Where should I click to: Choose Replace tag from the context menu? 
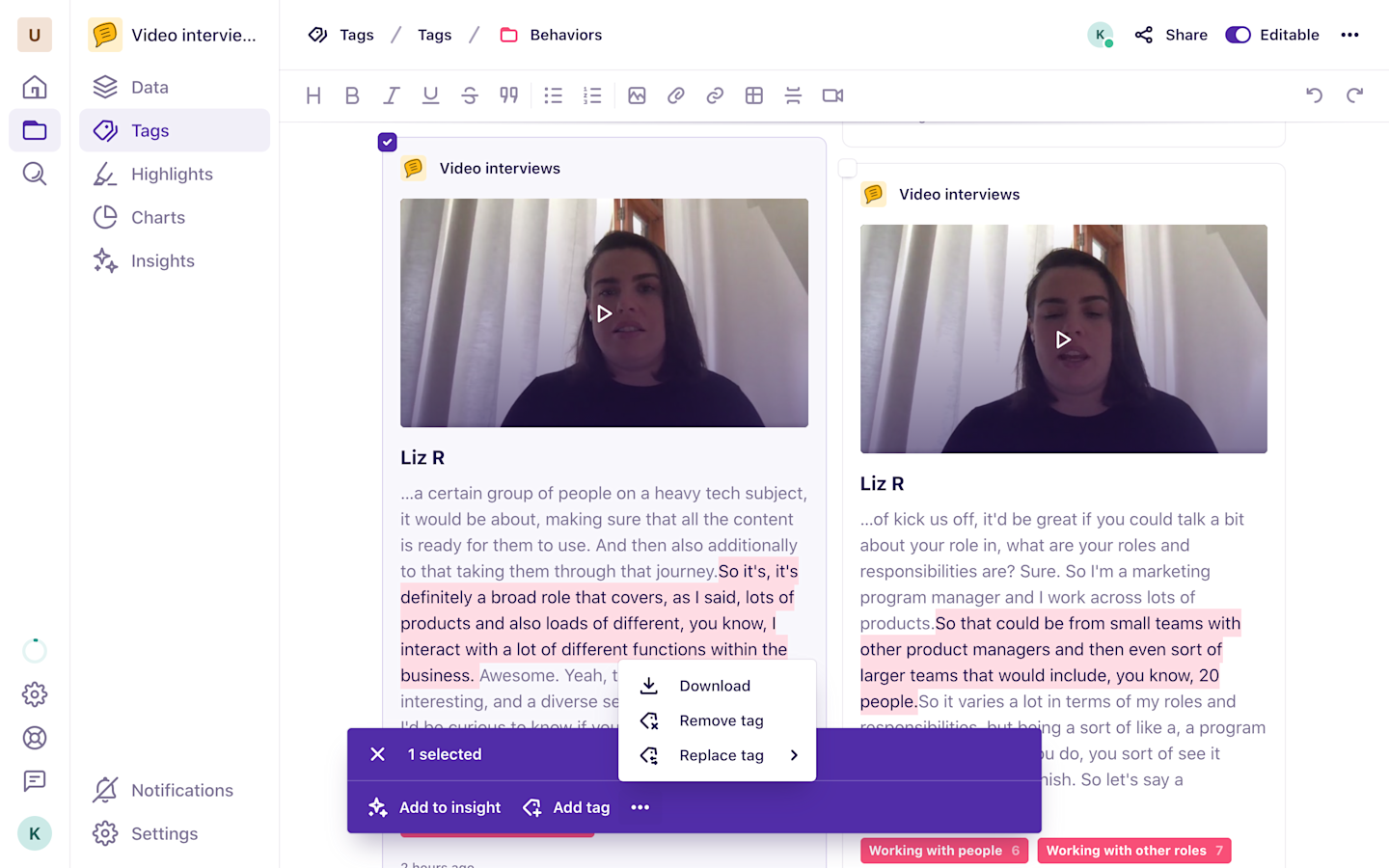[717, 755]
